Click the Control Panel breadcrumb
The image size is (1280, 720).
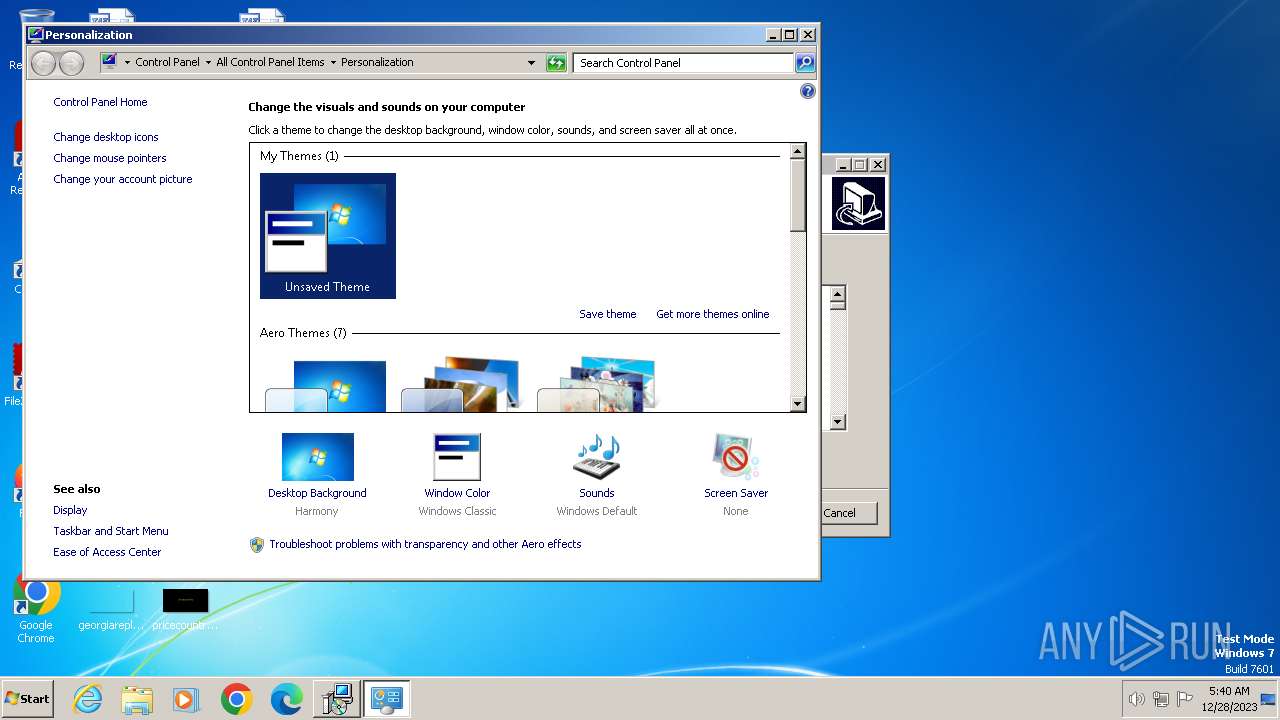[167, 62]
